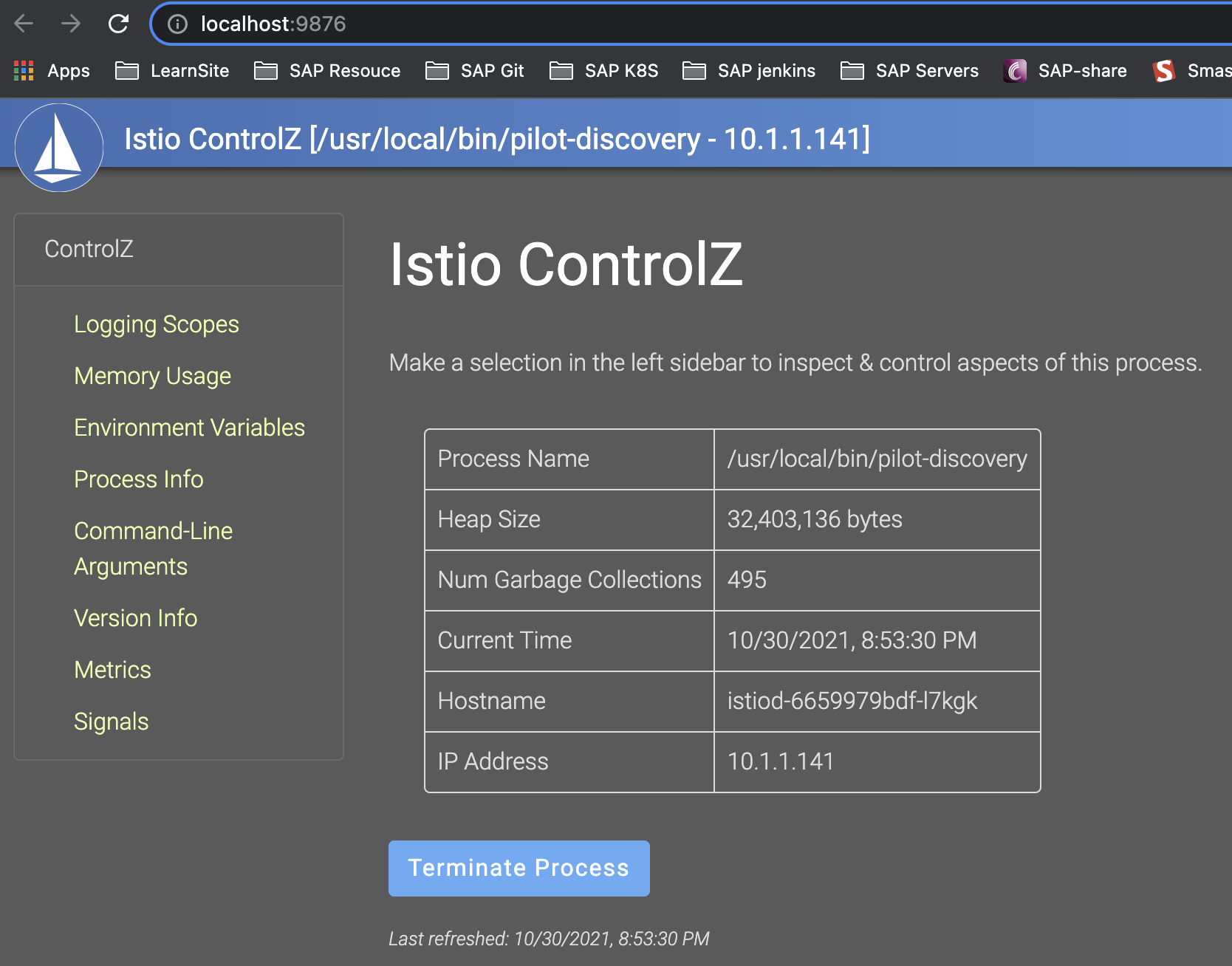
Task: Open Version Info in the sidebar
Action: point(136,618)
